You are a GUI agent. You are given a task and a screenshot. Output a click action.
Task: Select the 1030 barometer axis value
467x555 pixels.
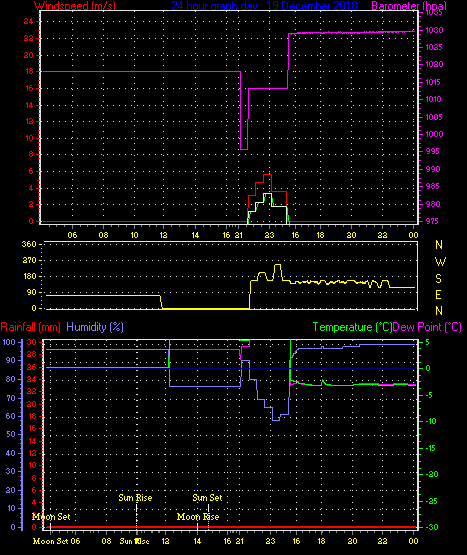[x=434, y=30]
